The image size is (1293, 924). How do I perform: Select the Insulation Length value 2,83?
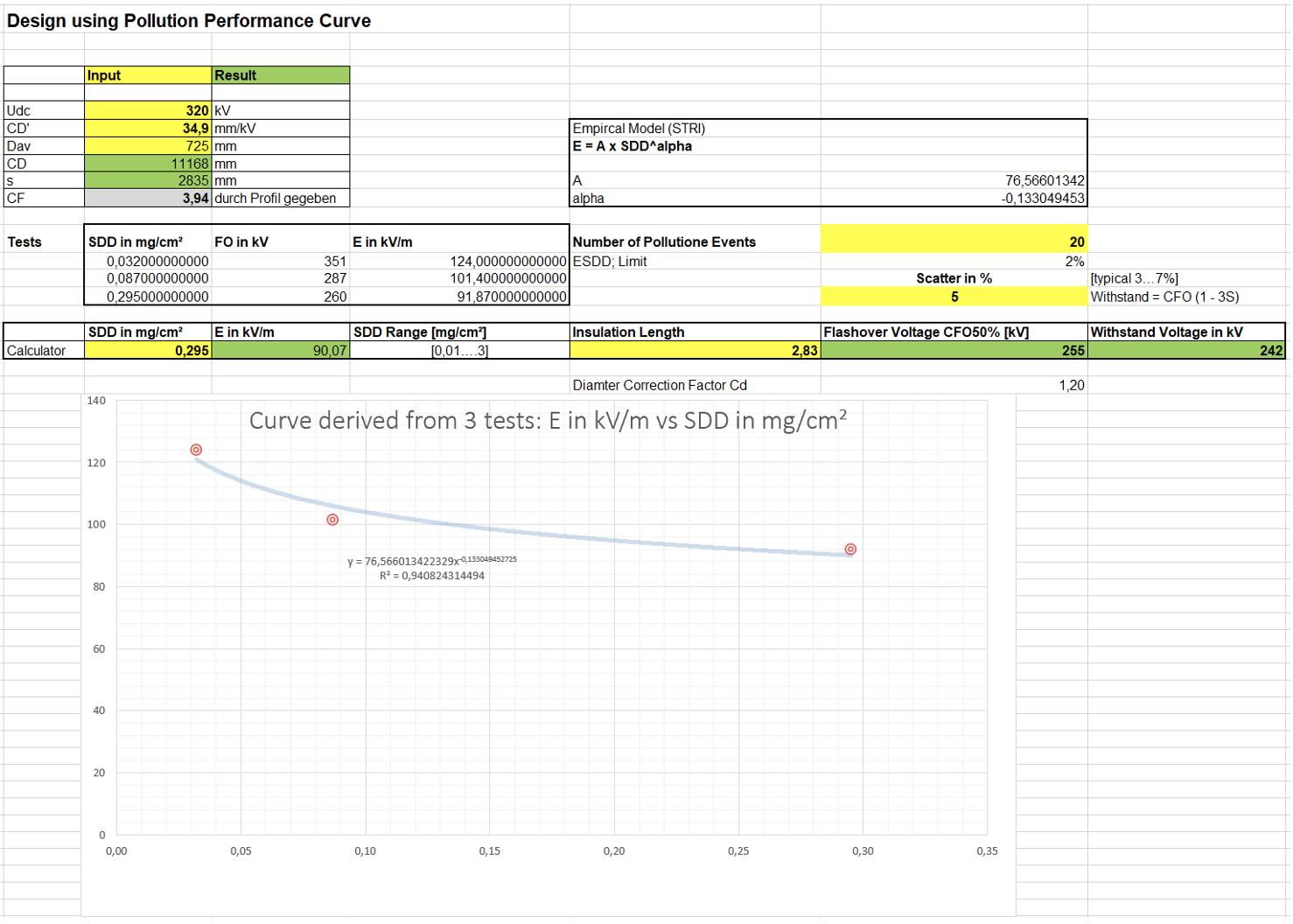(x=695, y=350)
